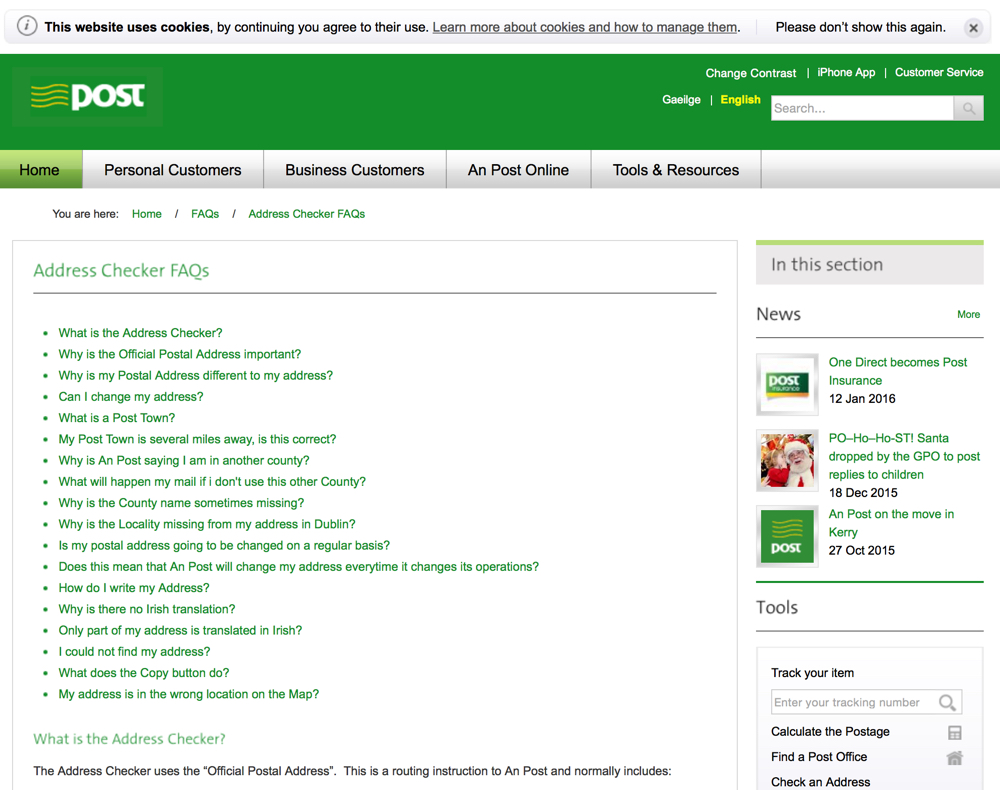The height and width of the screenshot is (790, 1000).
Task: Click the FAQs breadcrumb link
Action: pos(205,214)
